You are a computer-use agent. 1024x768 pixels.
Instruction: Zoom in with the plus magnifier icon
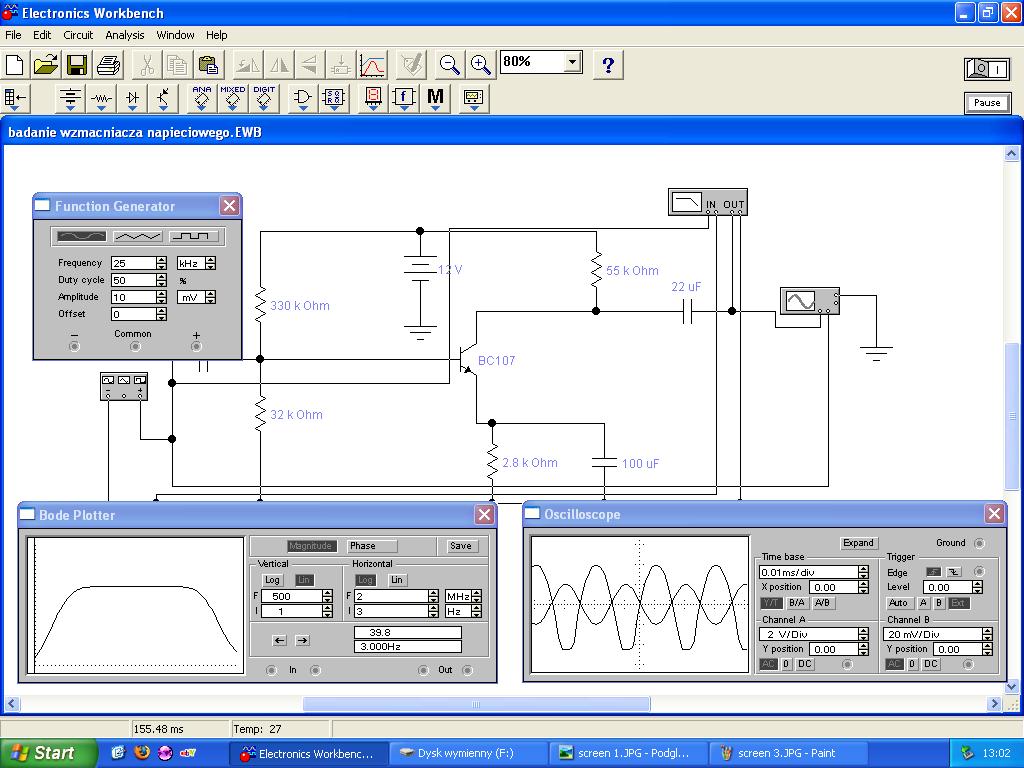coord(481,65)
